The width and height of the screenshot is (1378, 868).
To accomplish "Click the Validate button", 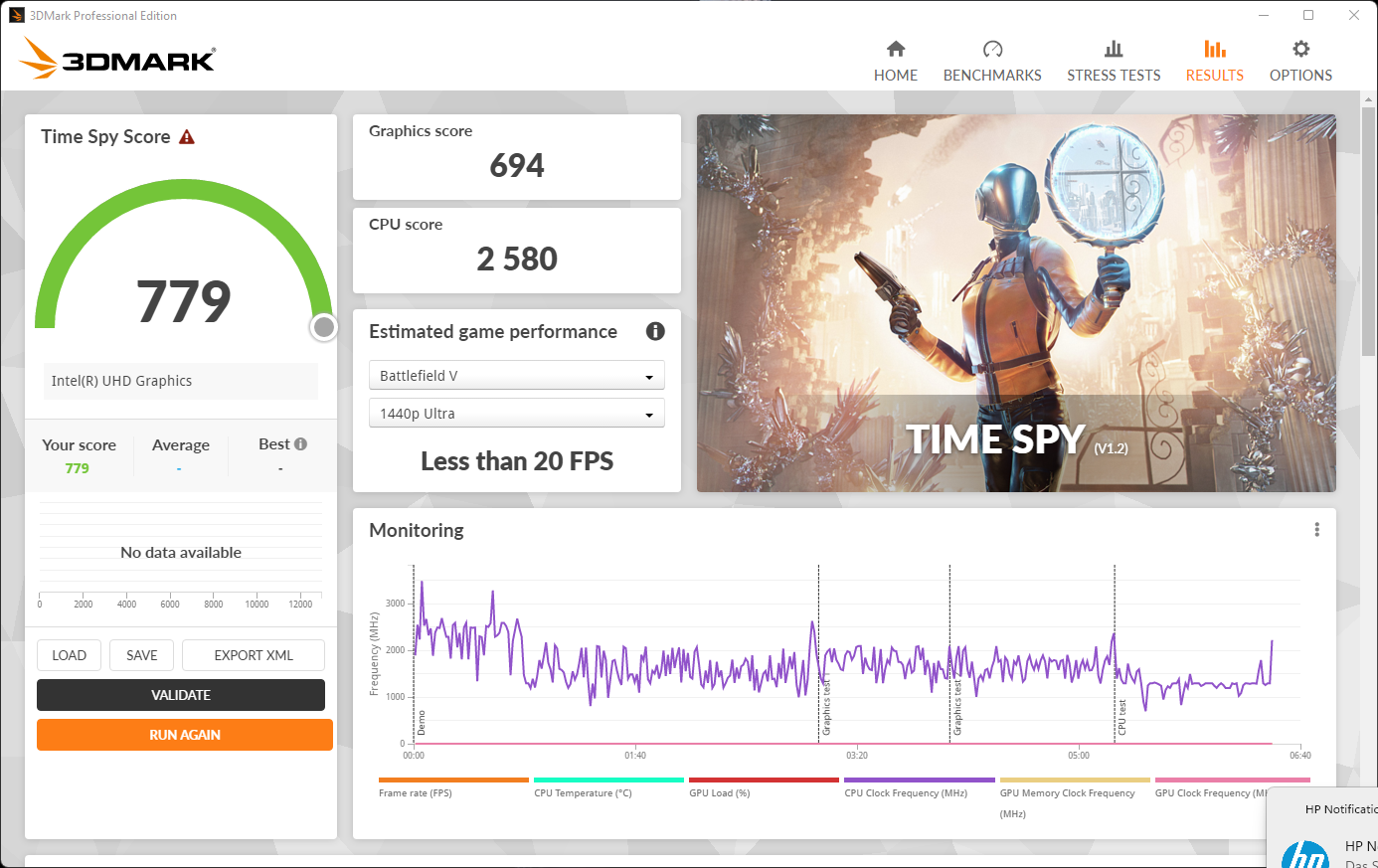I will pyautogui.click(x=181, y=695).
